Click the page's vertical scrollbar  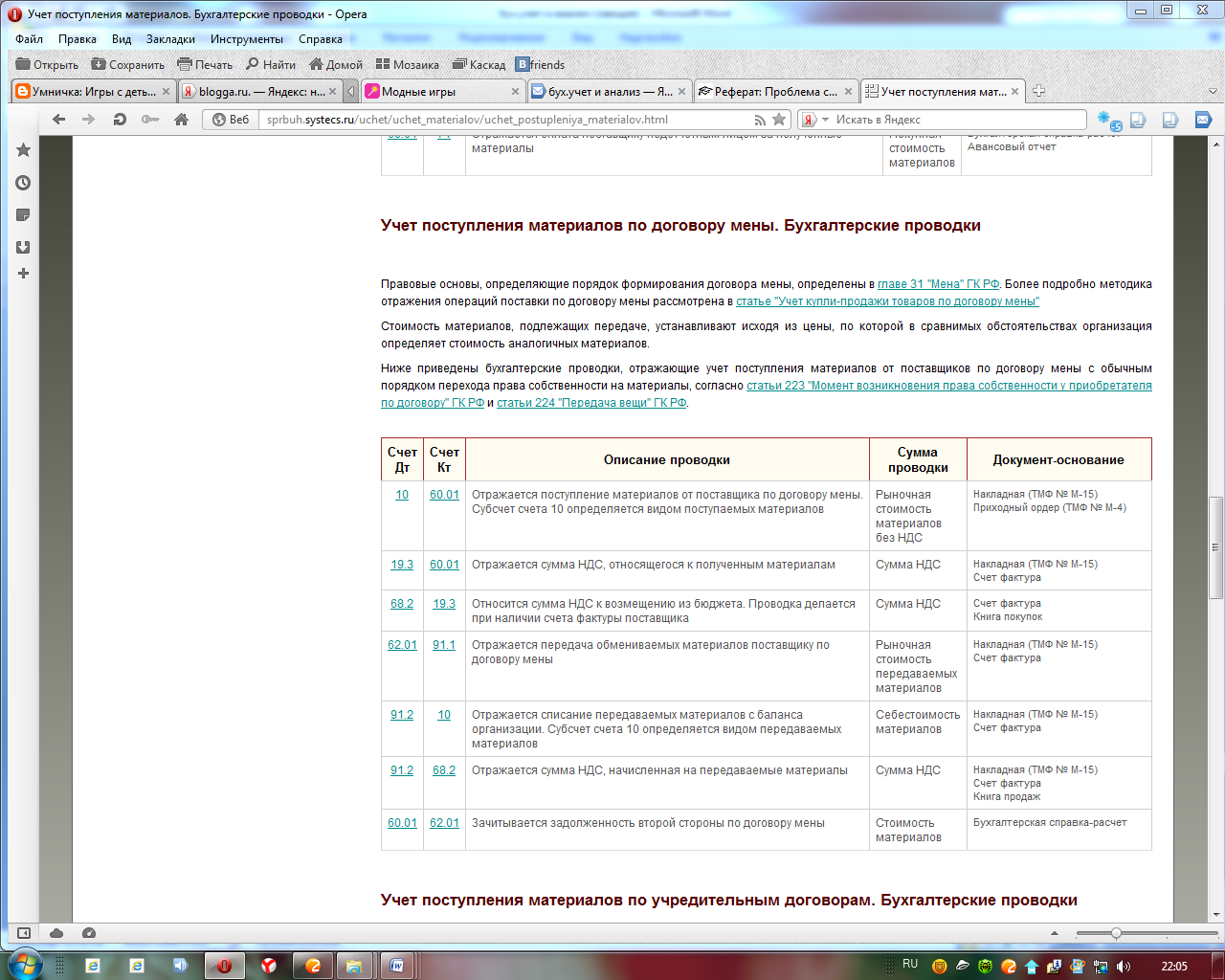tap(1216, 530)
